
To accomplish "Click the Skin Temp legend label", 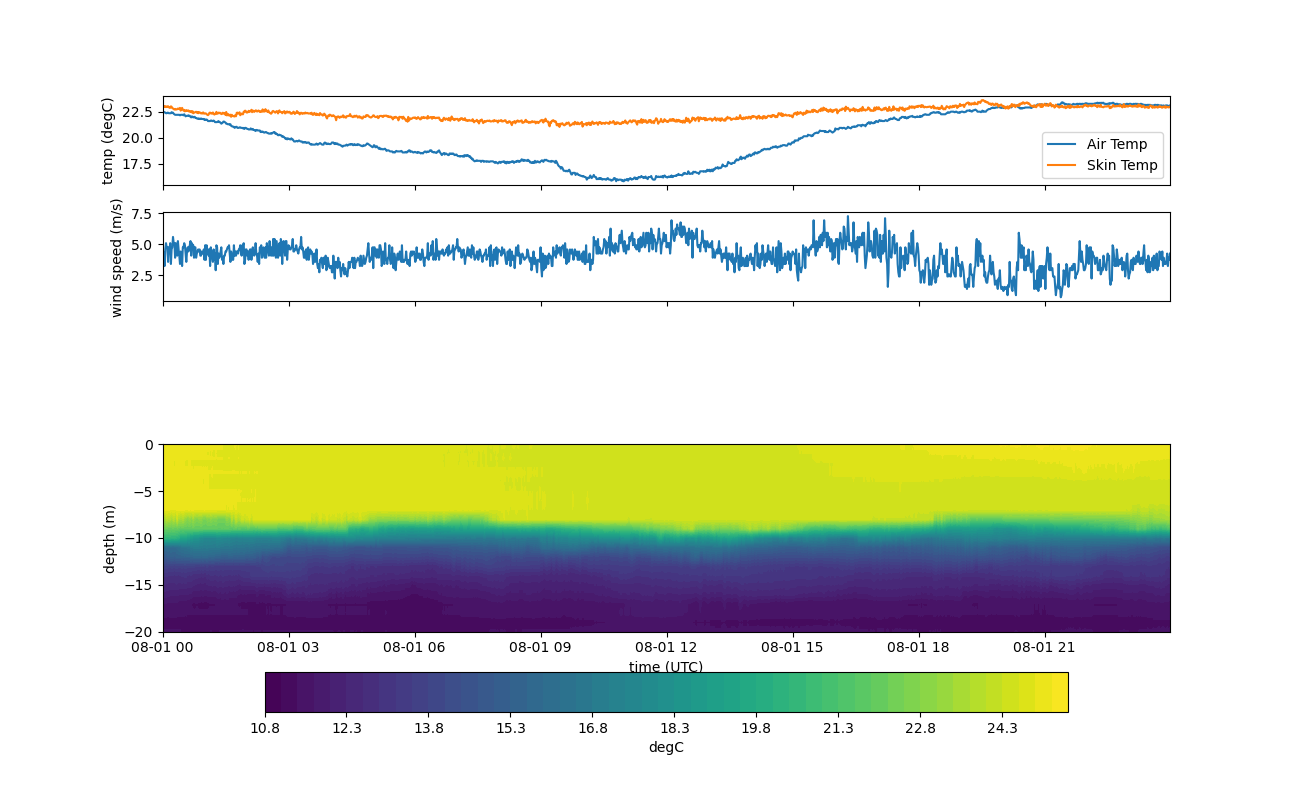I will 1122,165.
